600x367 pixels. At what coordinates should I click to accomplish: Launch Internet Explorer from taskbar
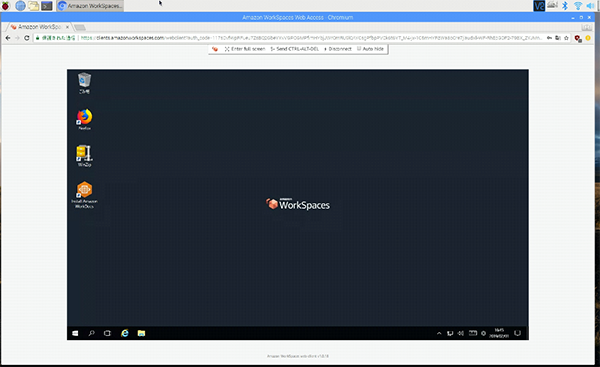[x=125, y=333]
